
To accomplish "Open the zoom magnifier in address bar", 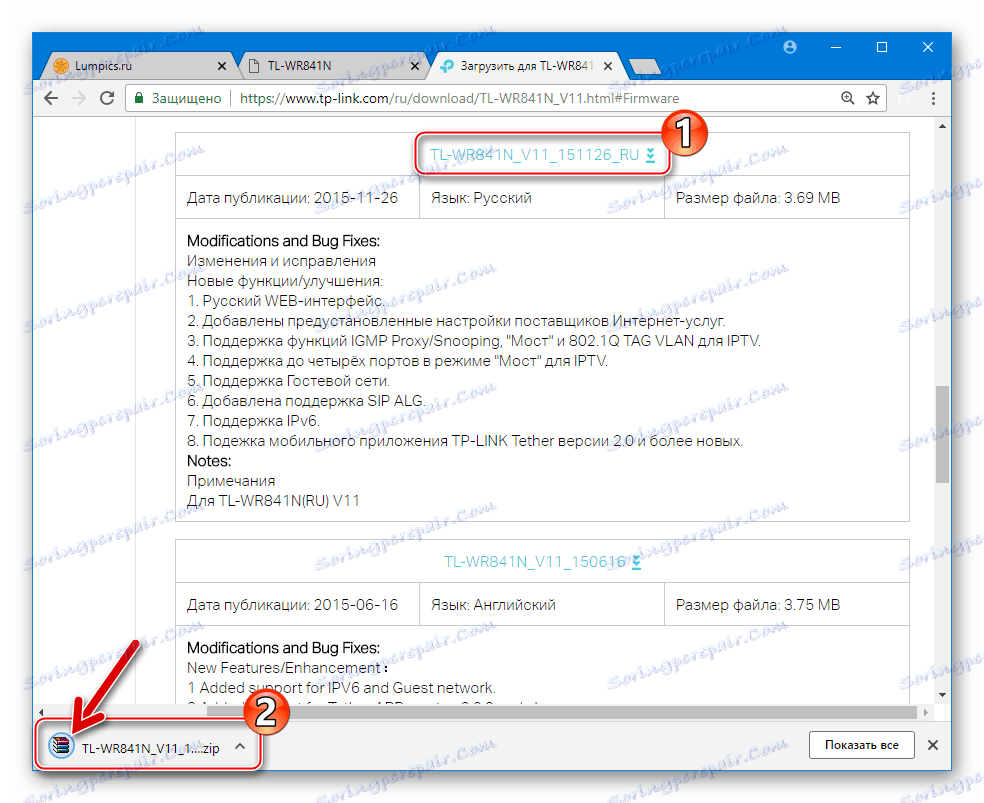I will (847, 98).
